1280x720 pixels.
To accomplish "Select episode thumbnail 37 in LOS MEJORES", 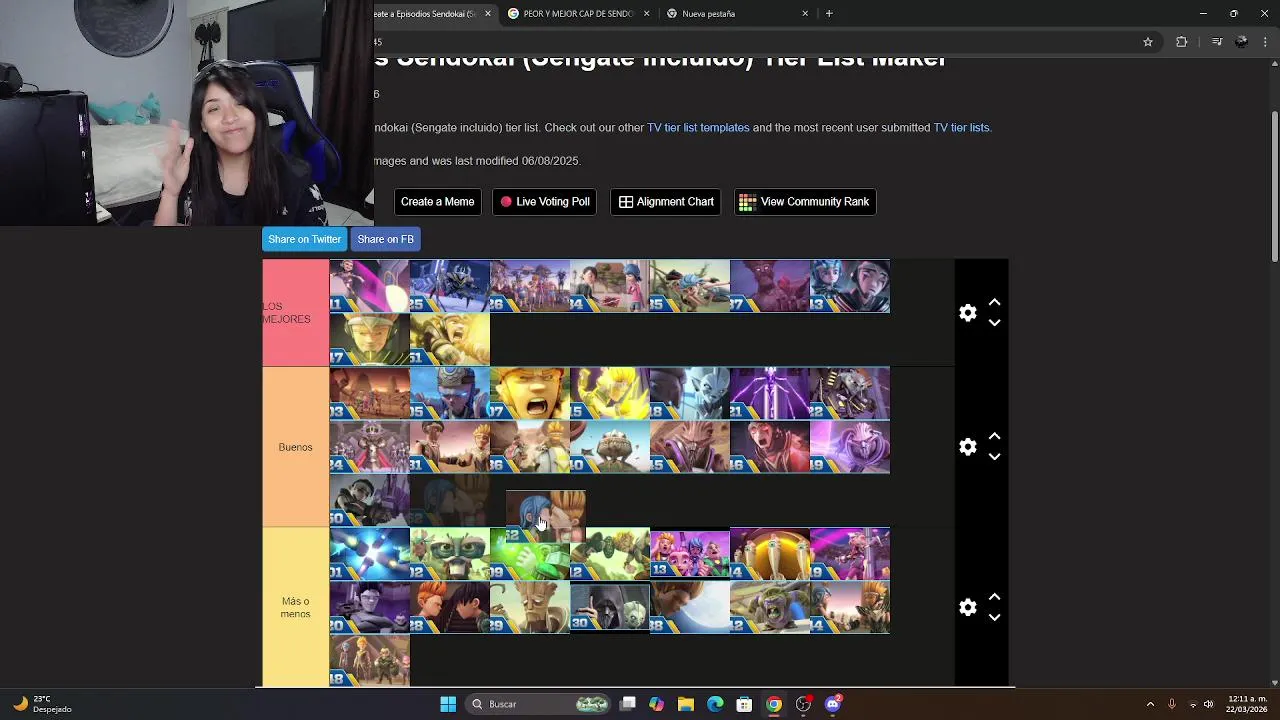I will 770,286.
